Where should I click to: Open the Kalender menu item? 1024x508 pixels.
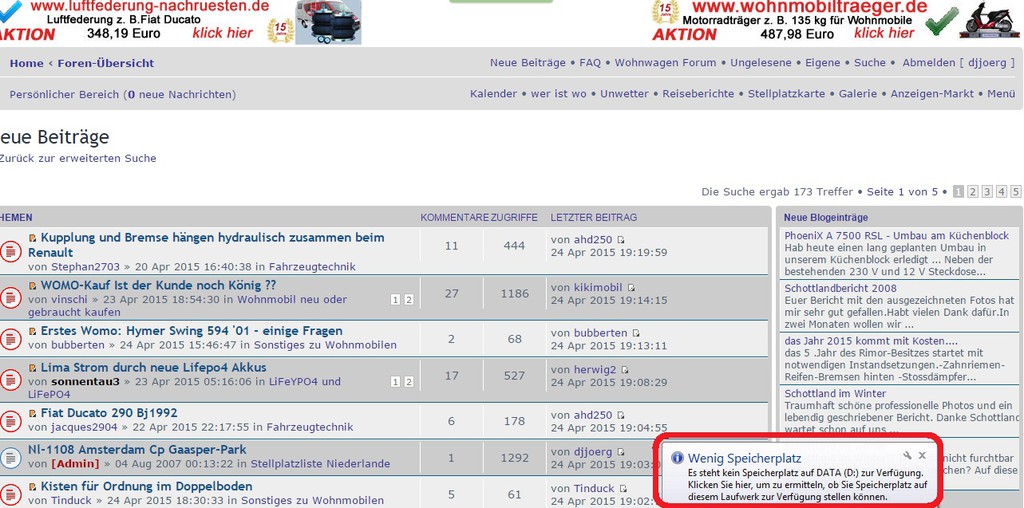tap(494, 94)
